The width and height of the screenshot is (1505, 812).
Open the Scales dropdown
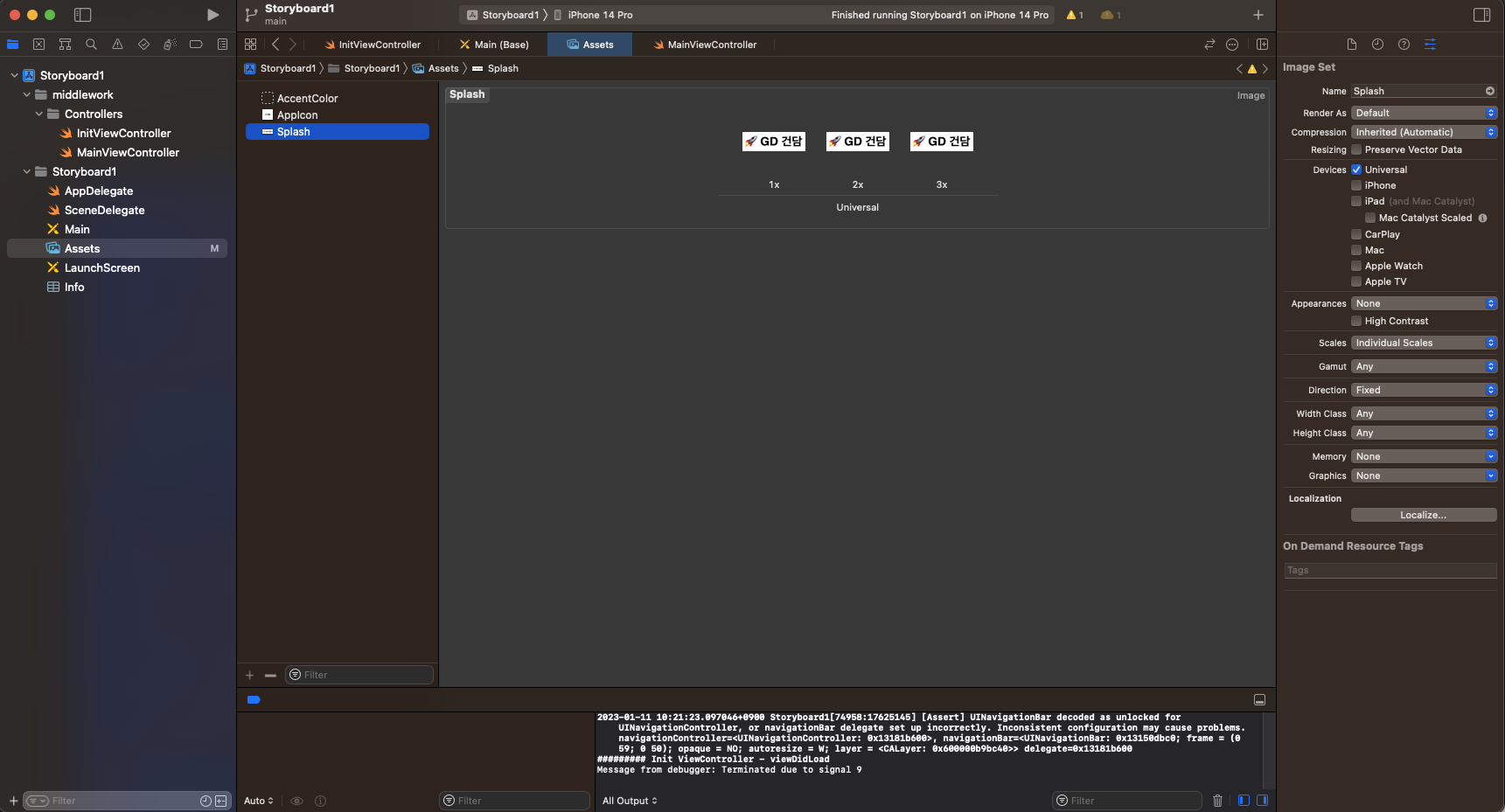[1424, 343]
